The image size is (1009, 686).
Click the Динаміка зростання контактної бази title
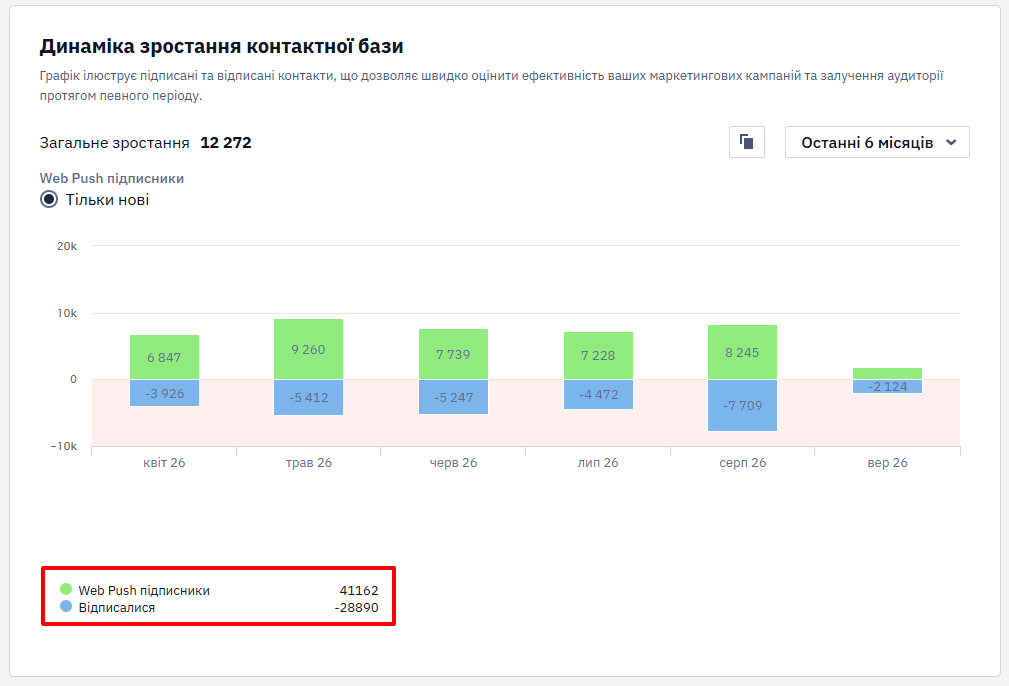coord(221,46)
